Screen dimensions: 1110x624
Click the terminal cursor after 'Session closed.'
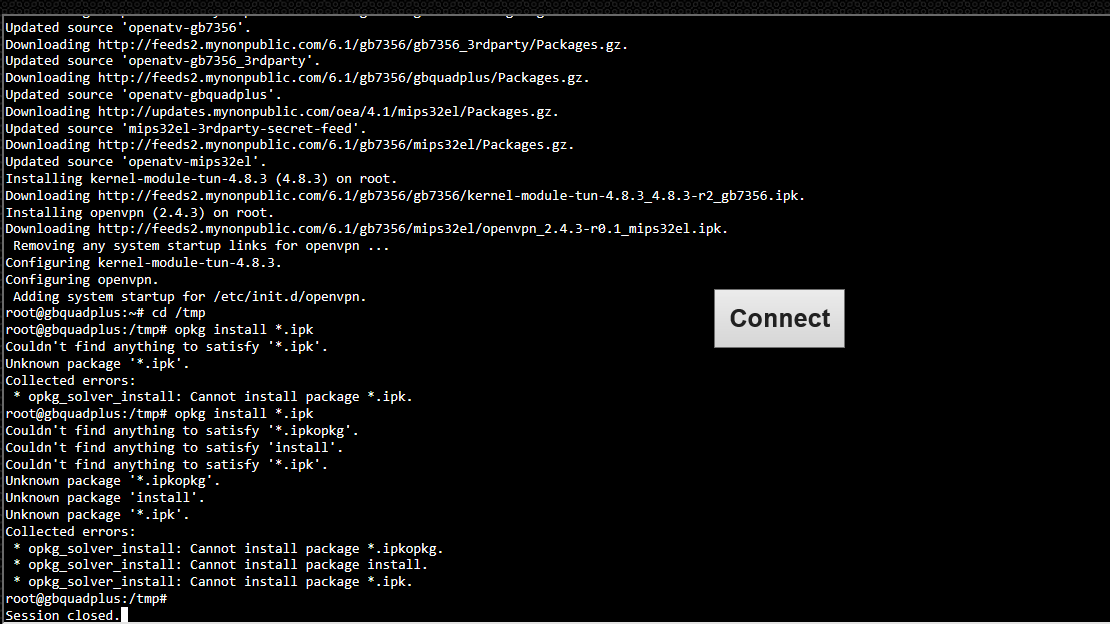(125, 615)
